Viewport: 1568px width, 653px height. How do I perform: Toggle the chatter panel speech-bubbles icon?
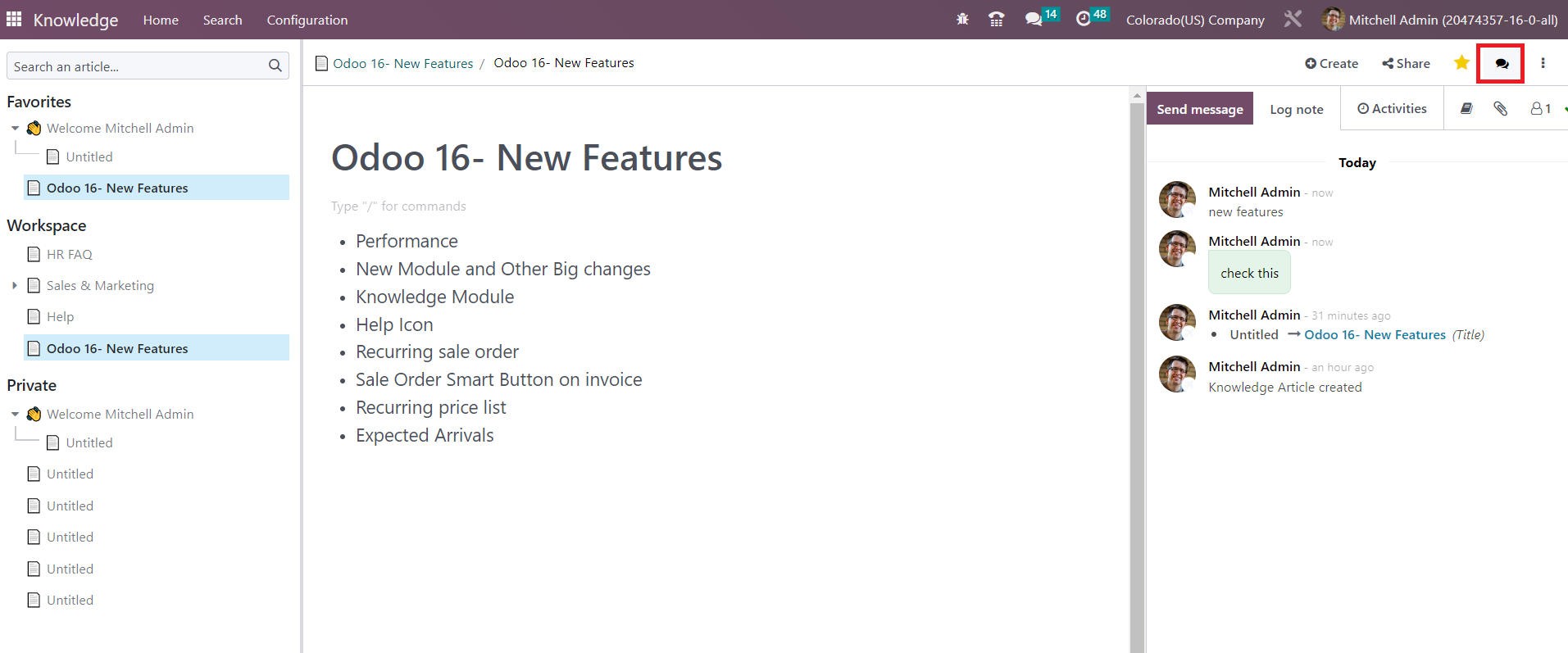point(1501,63)
